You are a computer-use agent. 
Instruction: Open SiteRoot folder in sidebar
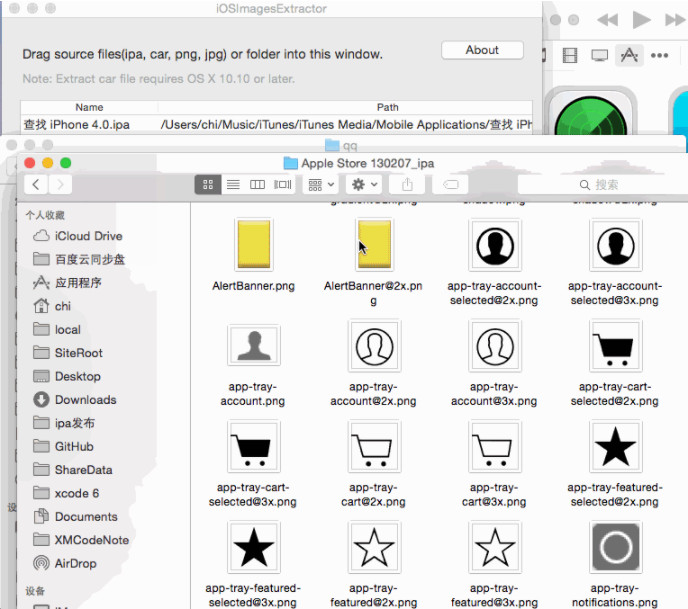(68, 353)
